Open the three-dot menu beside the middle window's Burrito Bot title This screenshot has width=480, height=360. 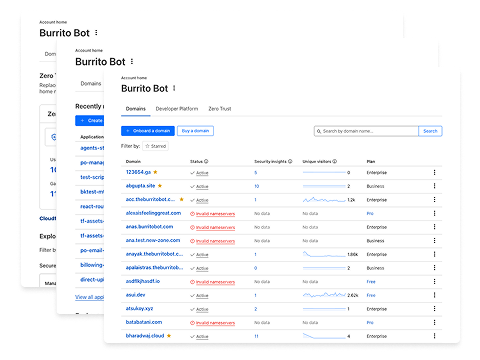tap(132, 62)
